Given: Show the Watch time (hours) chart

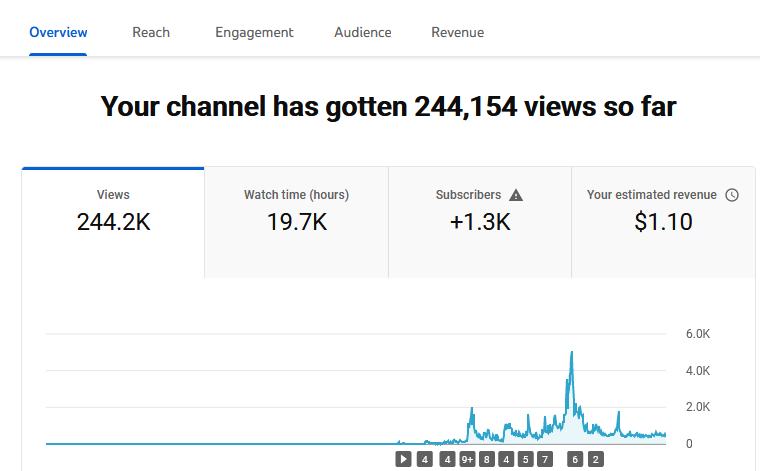Looking at the screenshot, I should pyautogui.click(x=297, y=222).
